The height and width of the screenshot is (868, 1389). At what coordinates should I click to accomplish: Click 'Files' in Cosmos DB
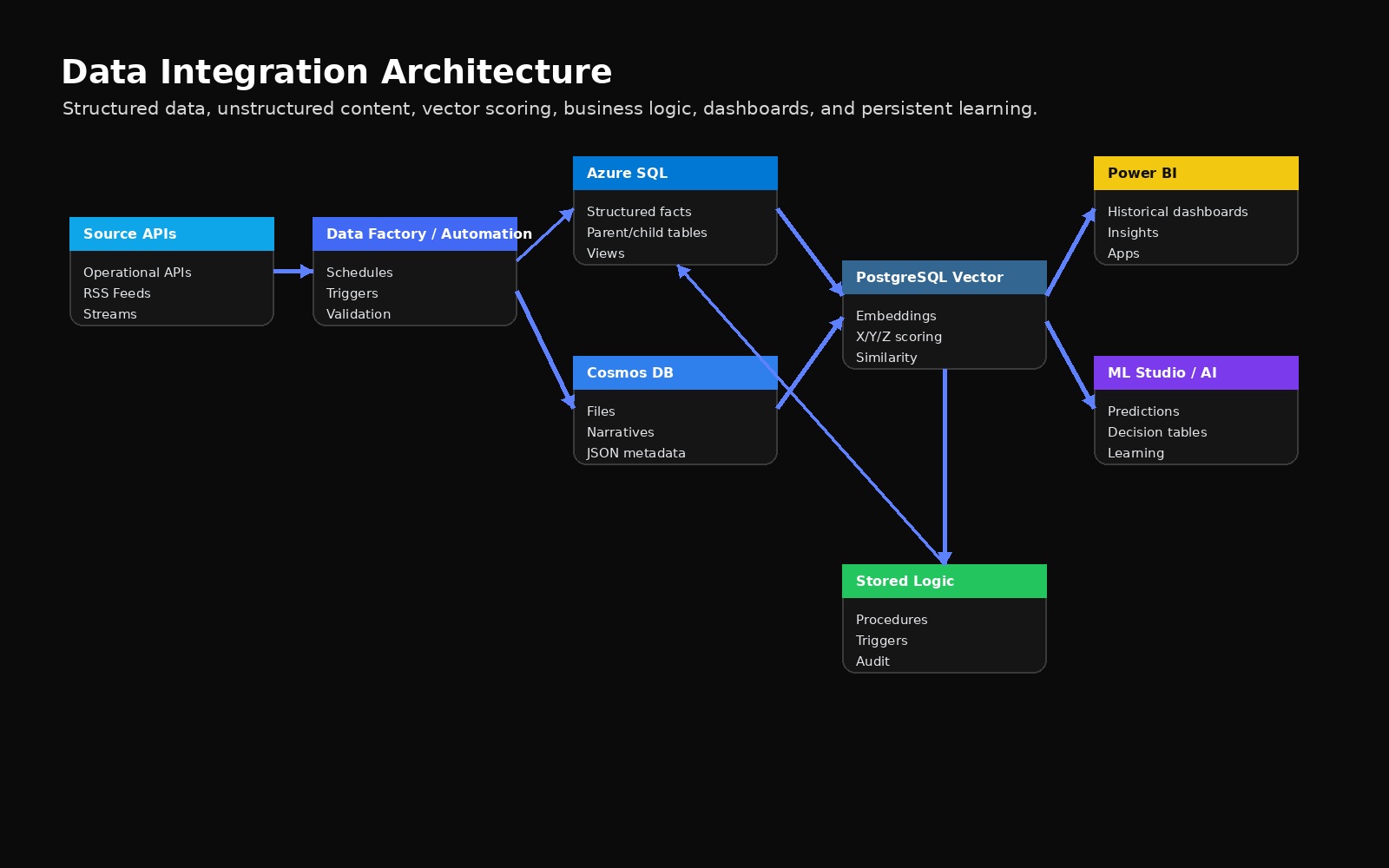(601, 411)
